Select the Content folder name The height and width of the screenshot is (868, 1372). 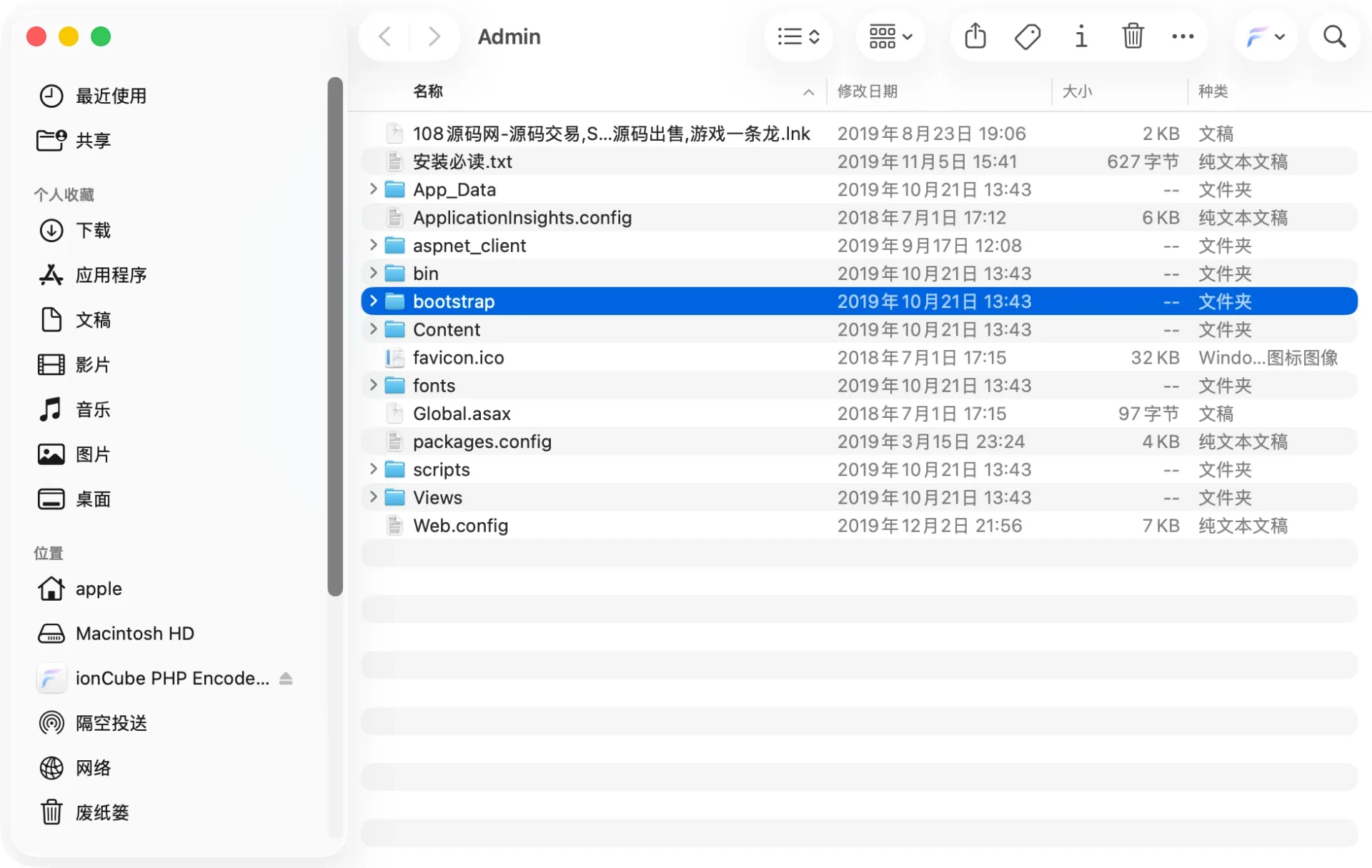(447, 329)
